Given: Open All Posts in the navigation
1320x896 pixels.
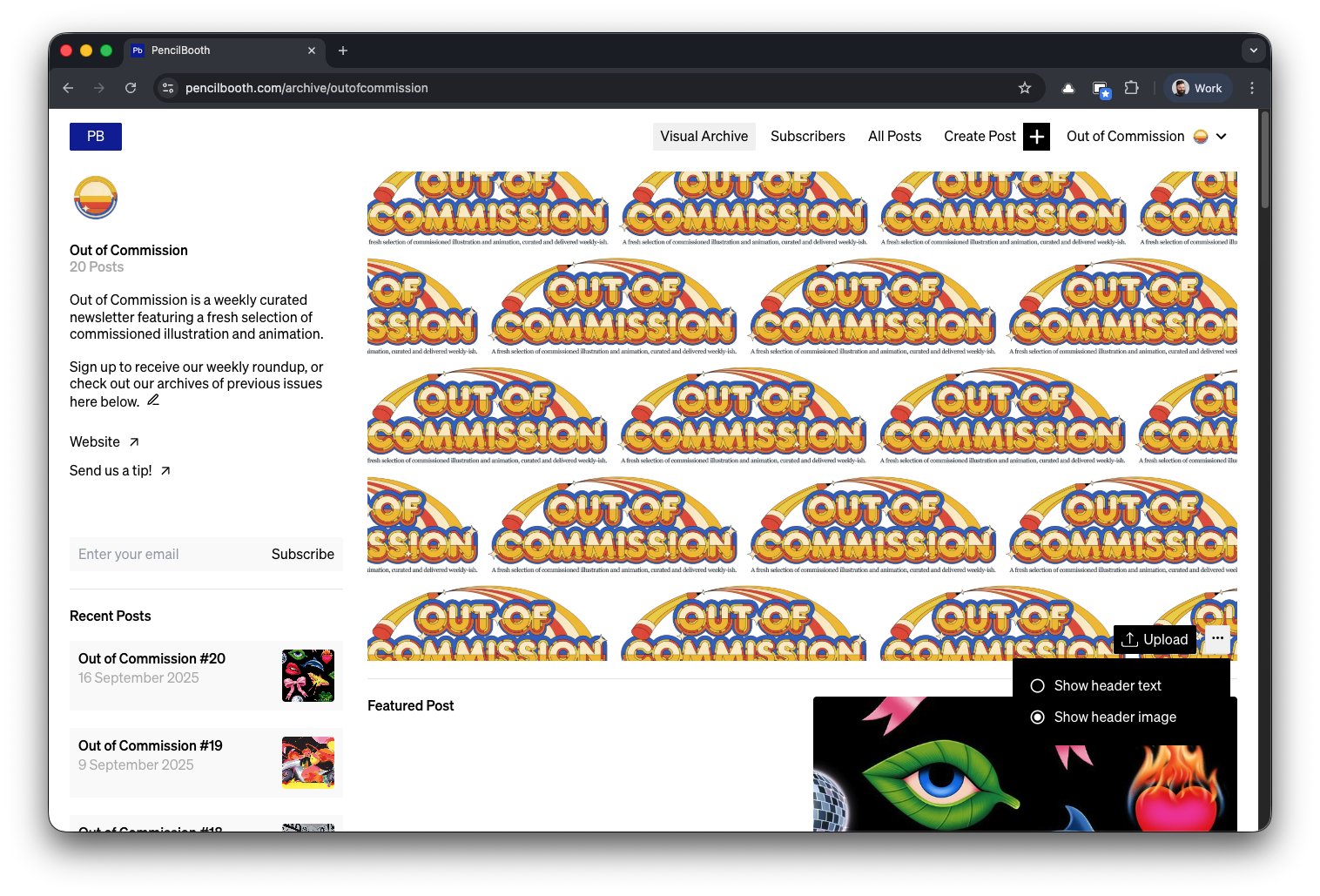Looking at the screenshot, I should pyautogui.click(x=894, y=137).
